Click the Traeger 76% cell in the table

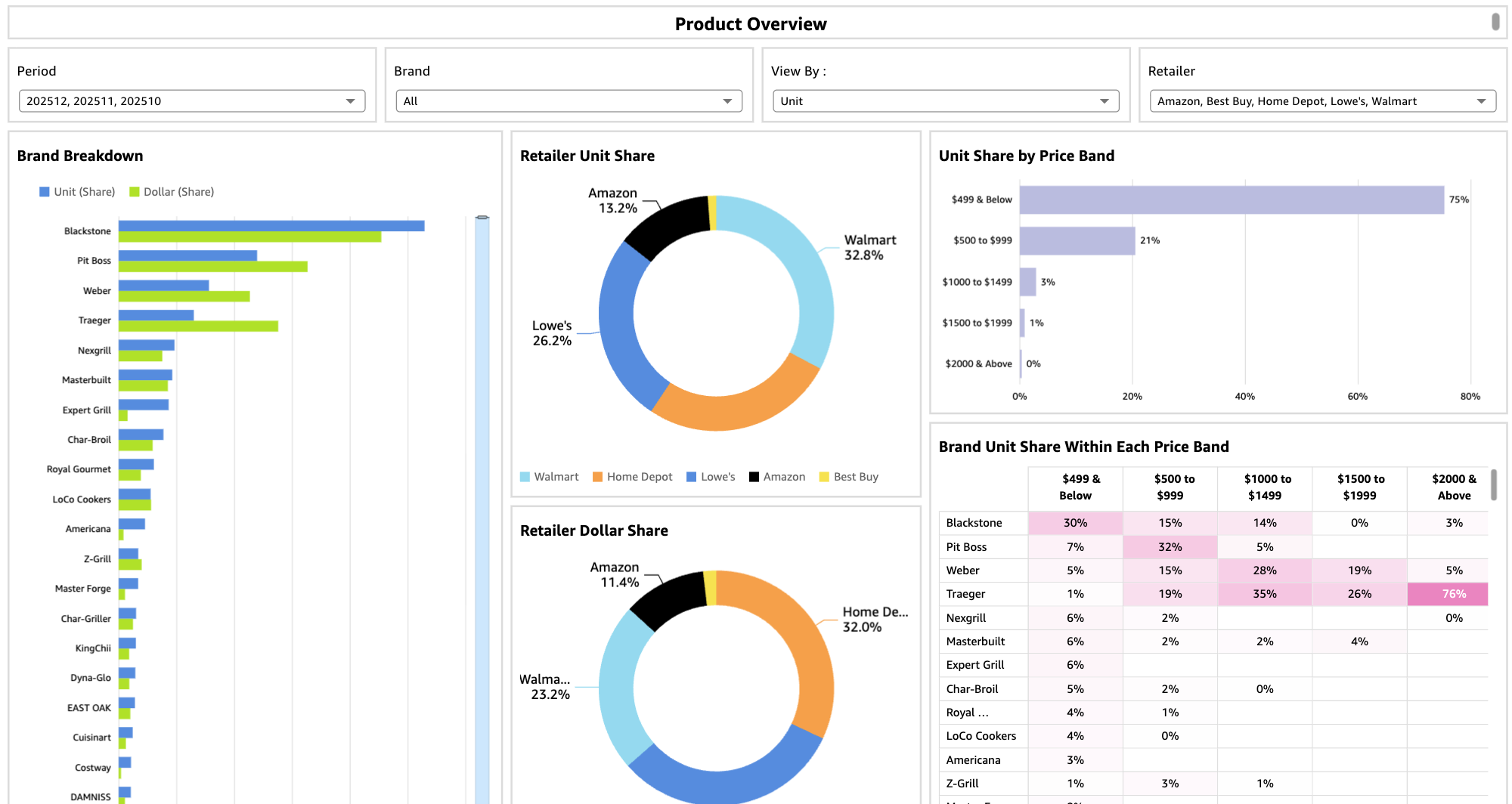tap(1454, 594)
